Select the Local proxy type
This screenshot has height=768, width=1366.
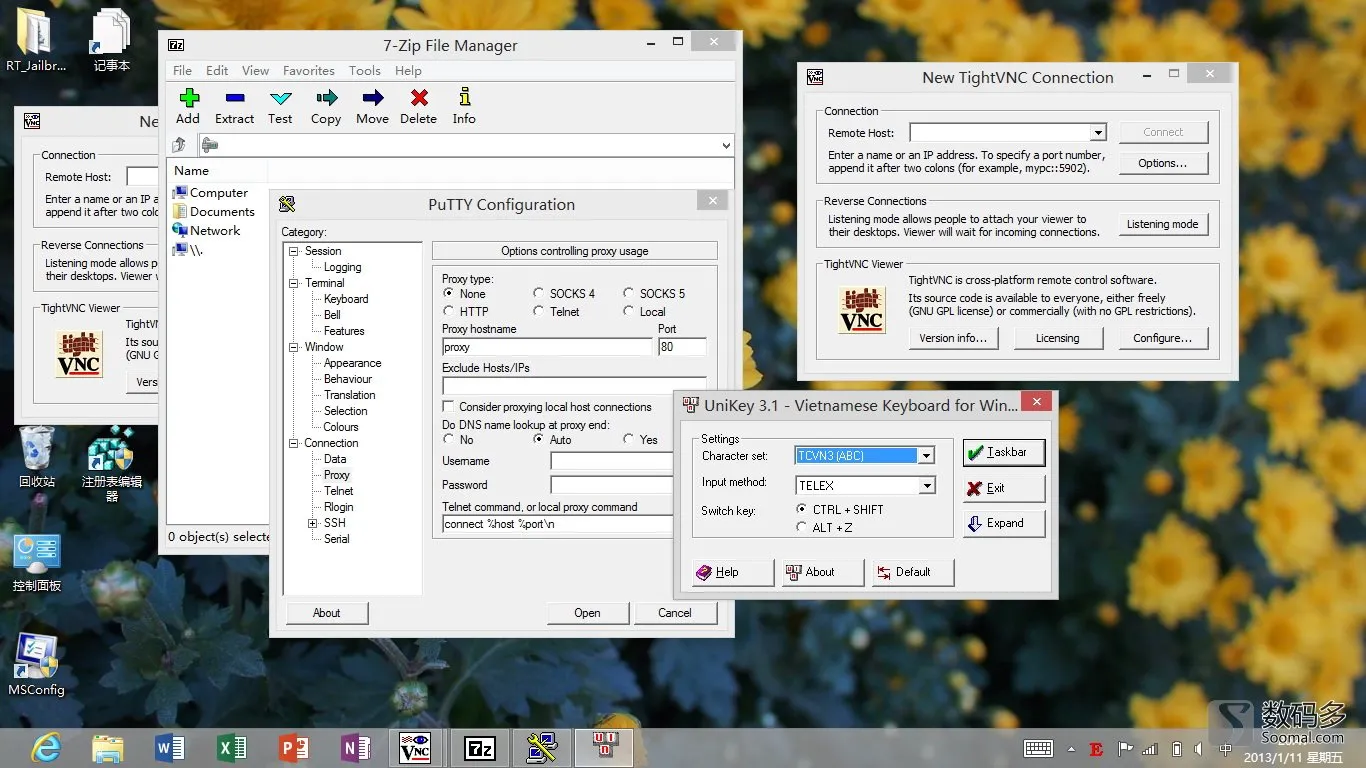pyautogui.click(x=629, y=312)
